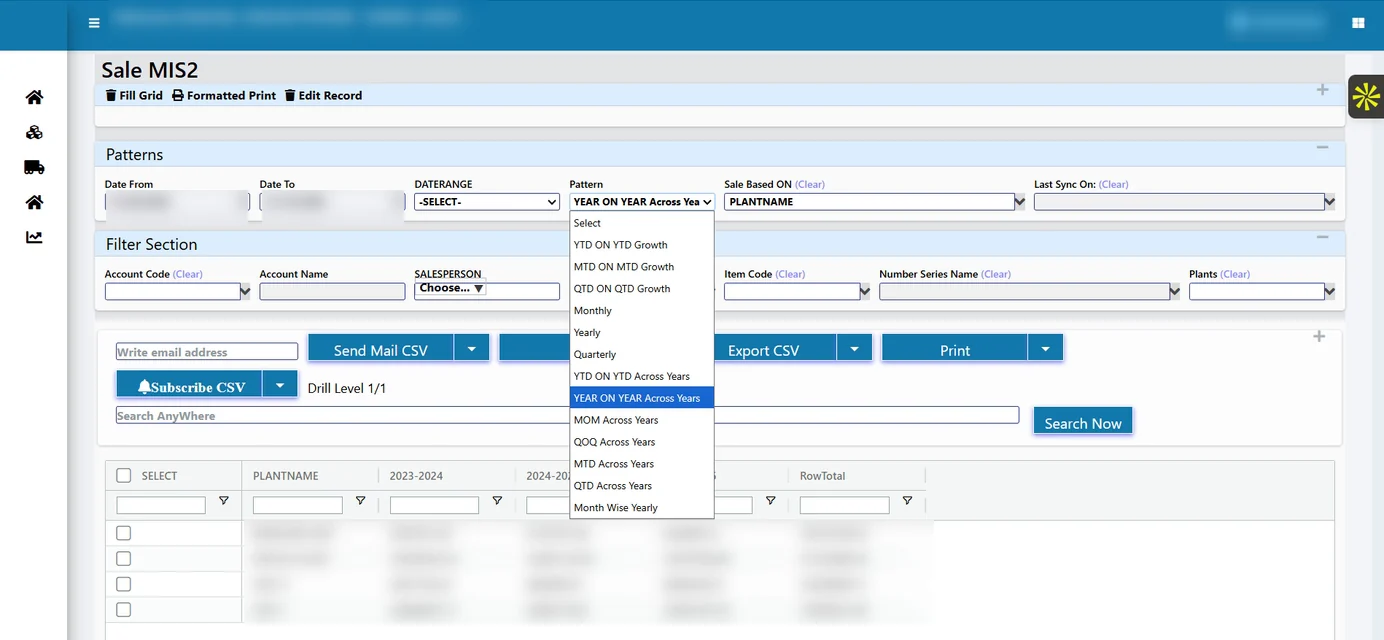The width and height of the screenshot is (1384, 640).
Task: Collapse the Patterns section
Action: coord(1322,148)
